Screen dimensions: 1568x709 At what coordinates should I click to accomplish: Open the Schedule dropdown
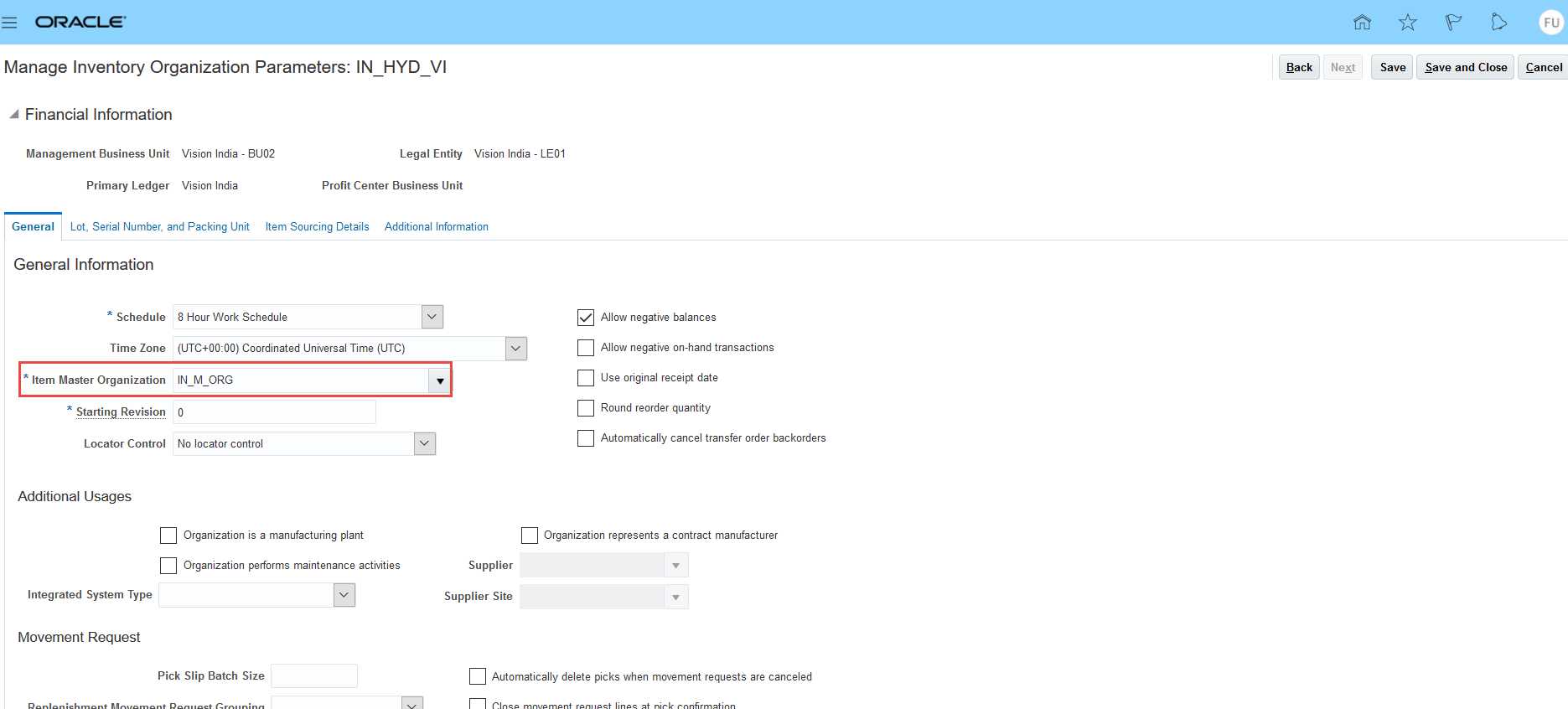432,317
